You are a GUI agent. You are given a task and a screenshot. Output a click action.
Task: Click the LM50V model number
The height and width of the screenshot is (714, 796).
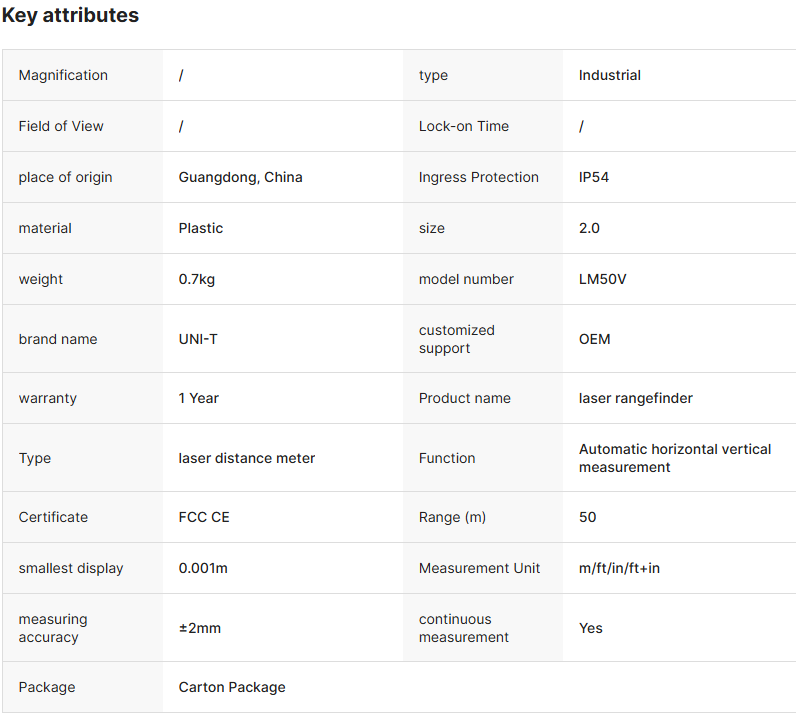602,279
